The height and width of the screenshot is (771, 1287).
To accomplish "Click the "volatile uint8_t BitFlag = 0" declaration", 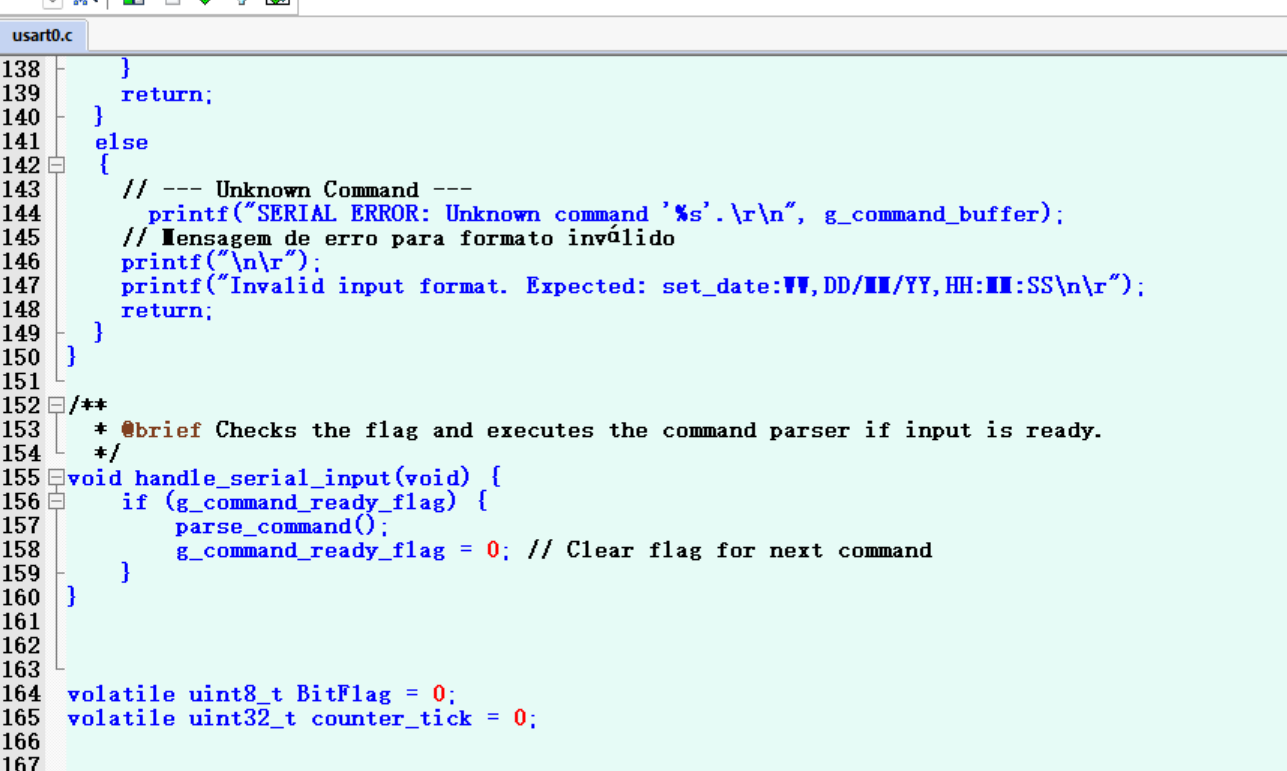I will (x=261, y=694).
